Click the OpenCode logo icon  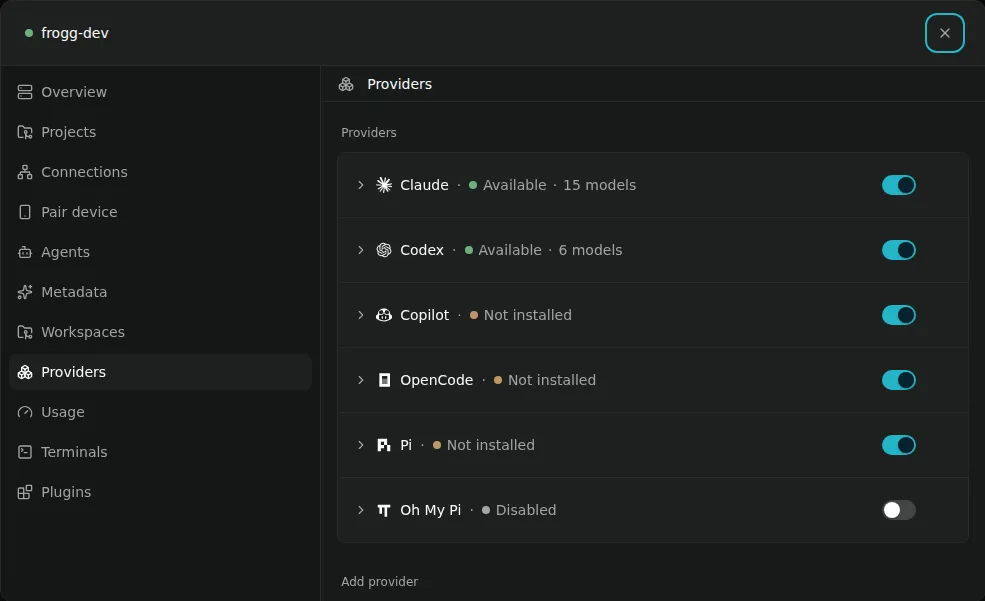(x=384, y=380)
